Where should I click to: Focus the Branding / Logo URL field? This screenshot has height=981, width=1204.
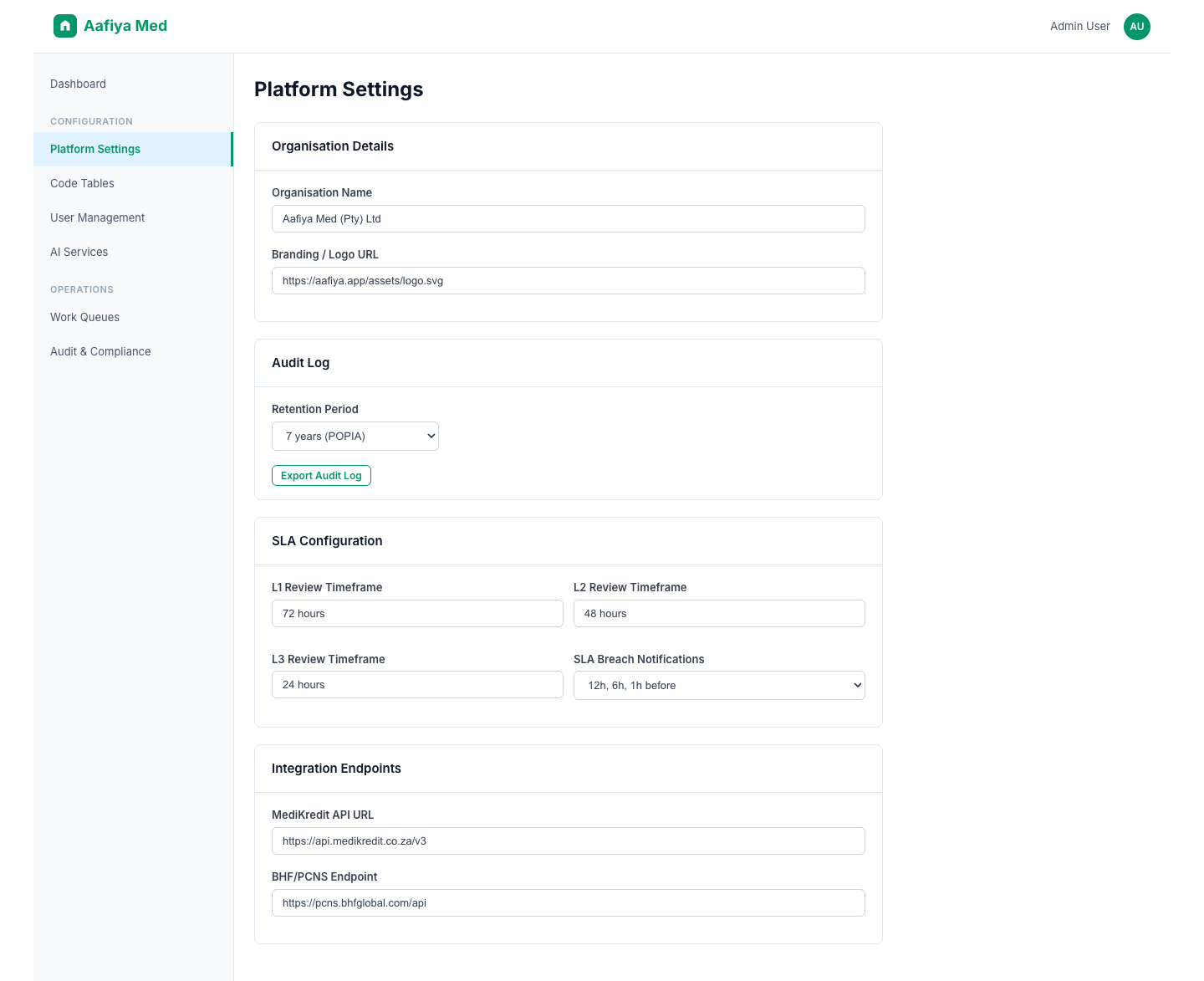click(x=569, y=281)
